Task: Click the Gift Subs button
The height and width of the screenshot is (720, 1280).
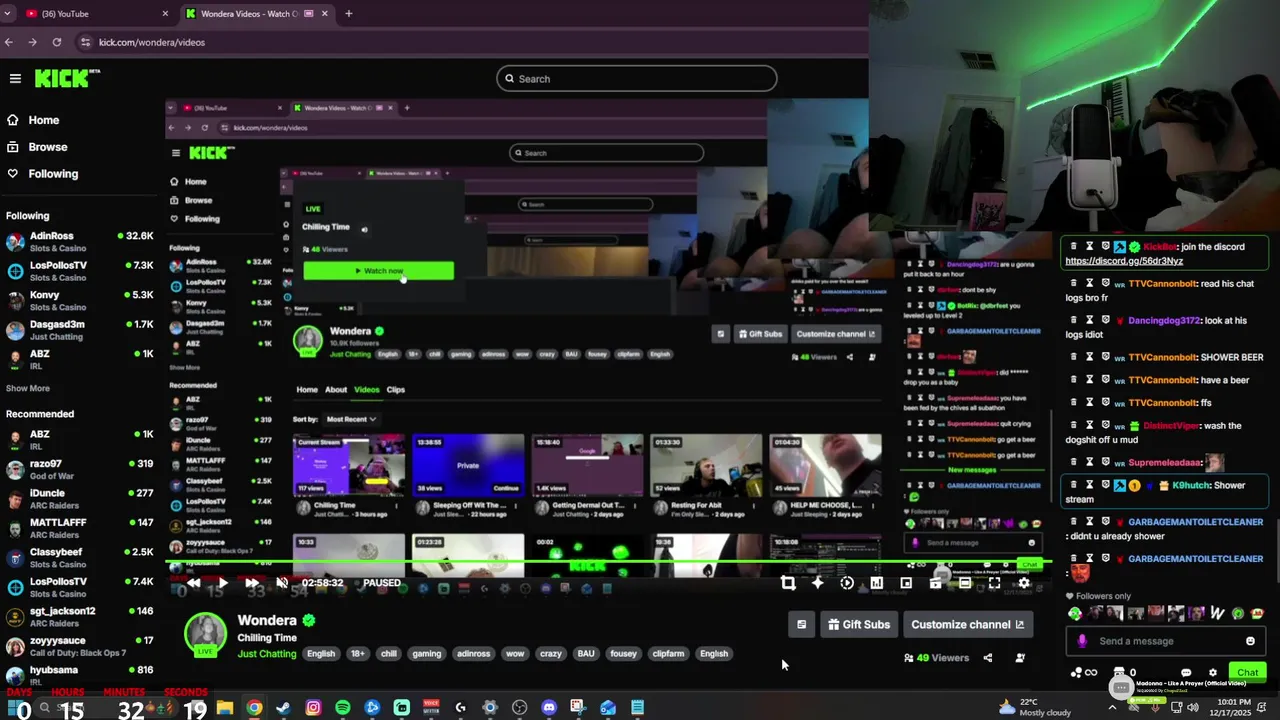Action: [x=859, y=625]
